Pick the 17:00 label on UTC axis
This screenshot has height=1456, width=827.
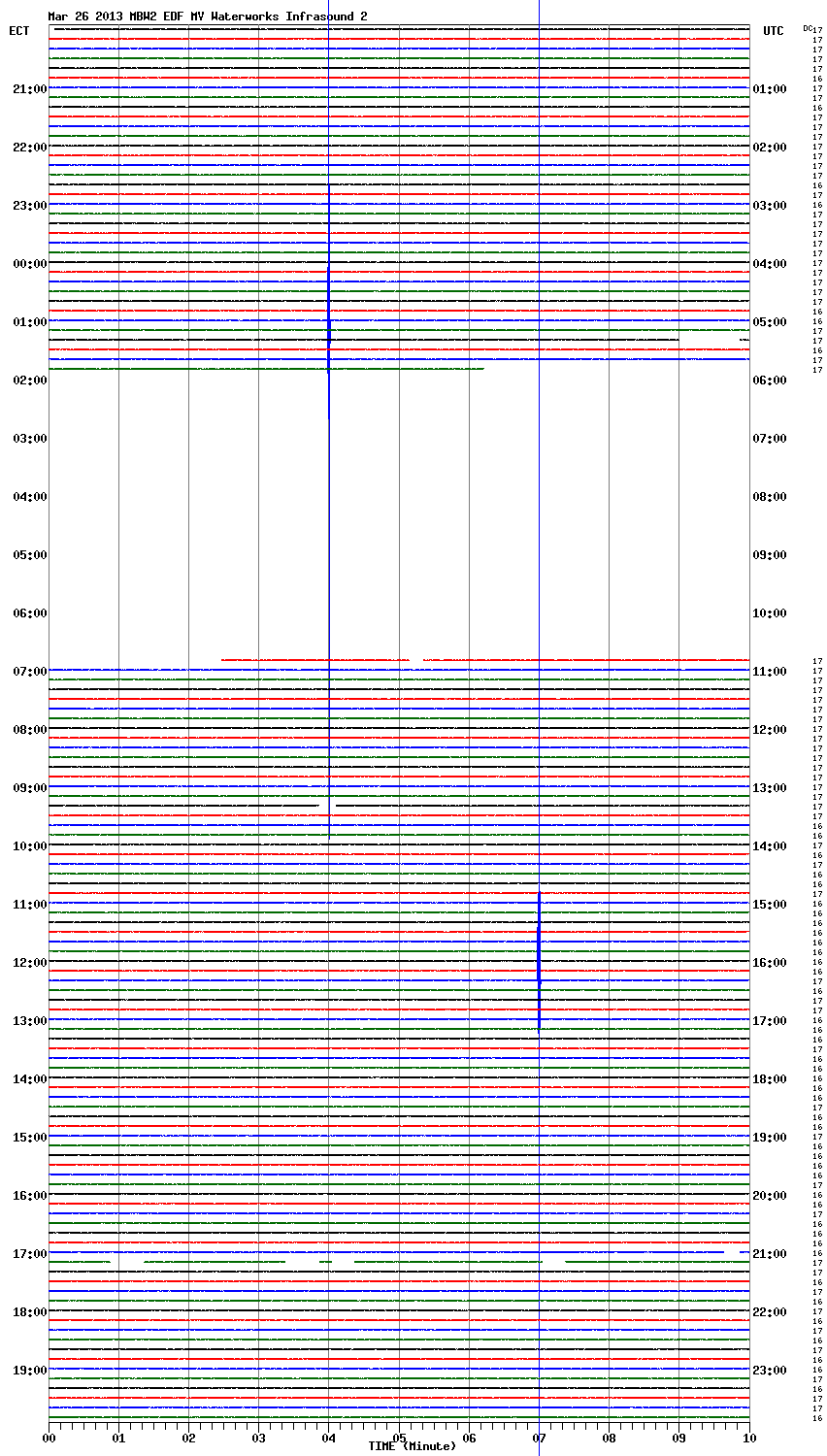770,1021
